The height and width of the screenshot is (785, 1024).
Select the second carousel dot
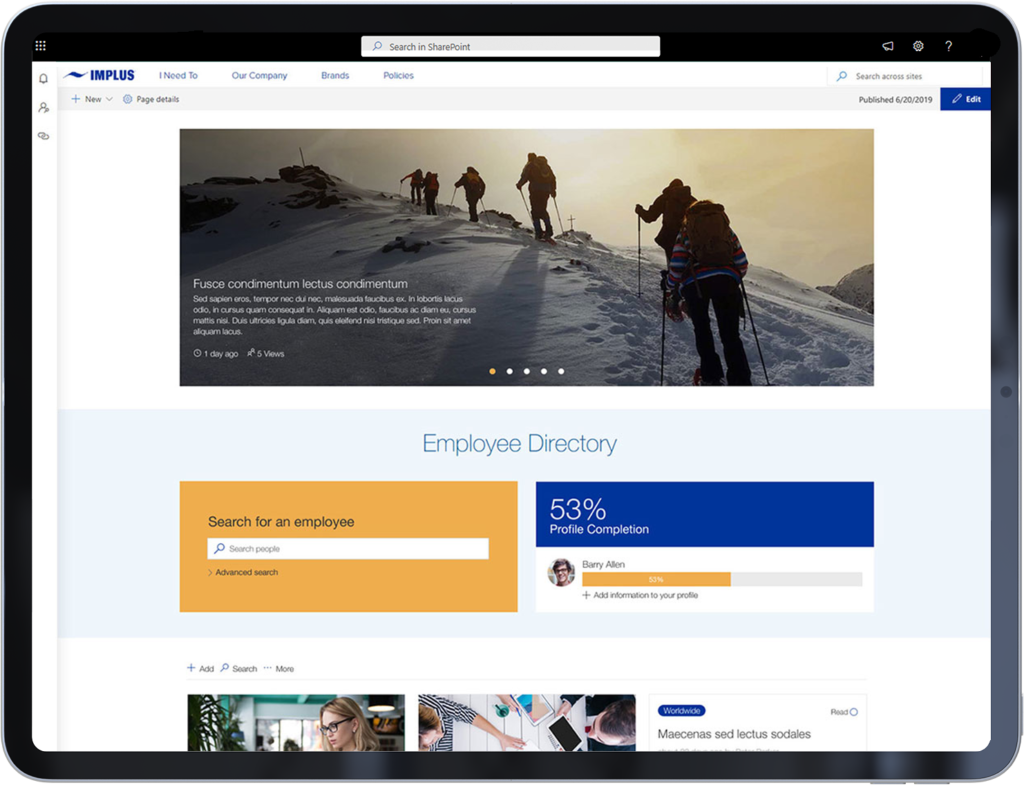509,371
